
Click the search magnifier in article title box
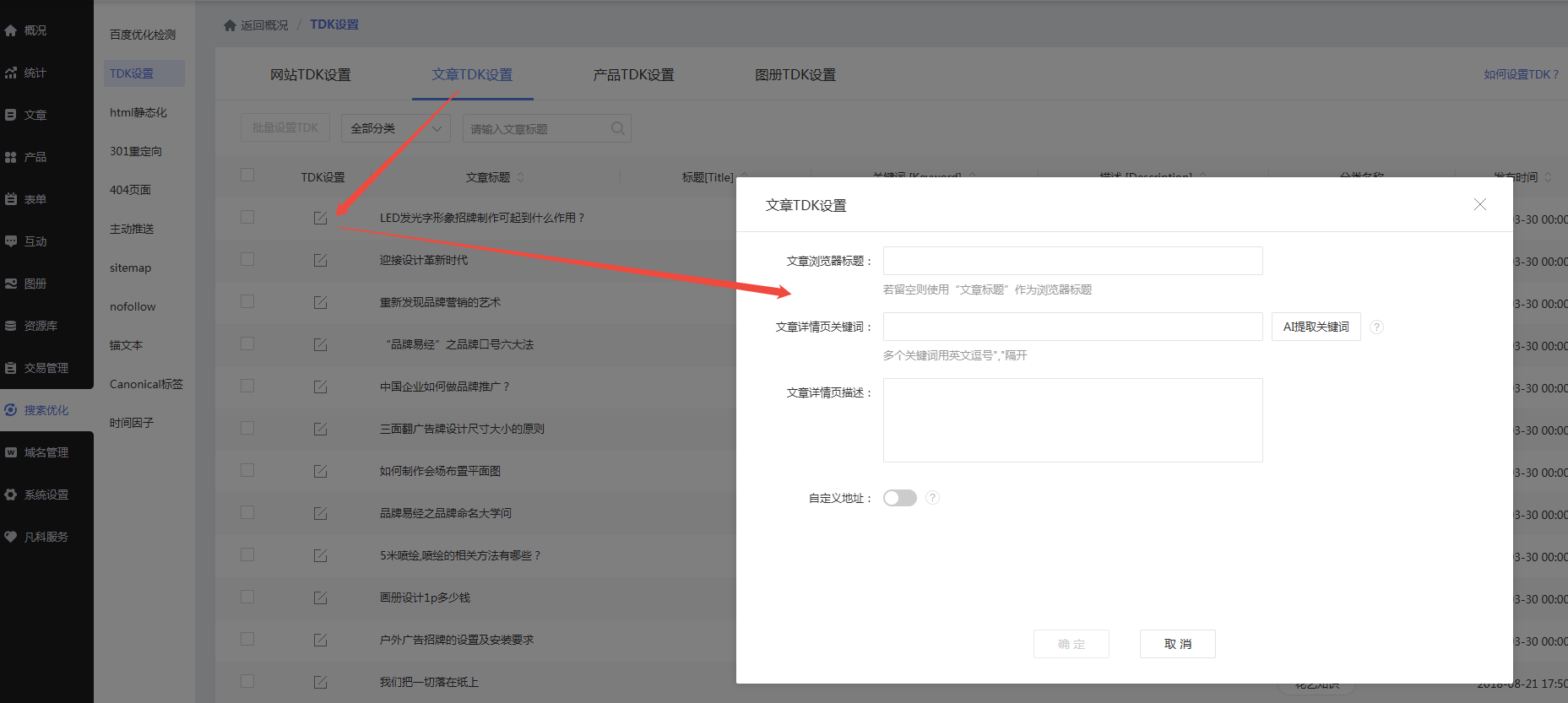(x=618, y=128)
